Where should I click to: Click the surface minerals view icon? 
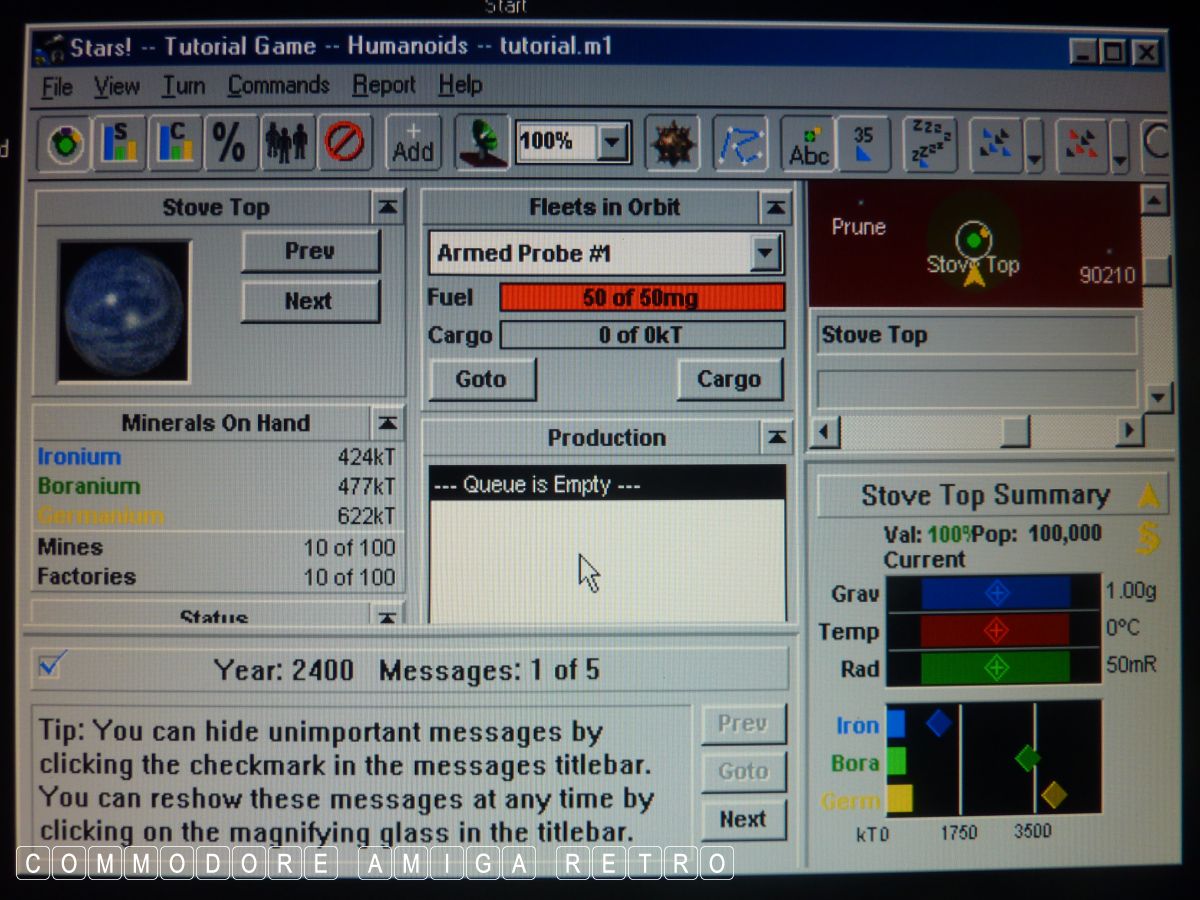(120, 144)
